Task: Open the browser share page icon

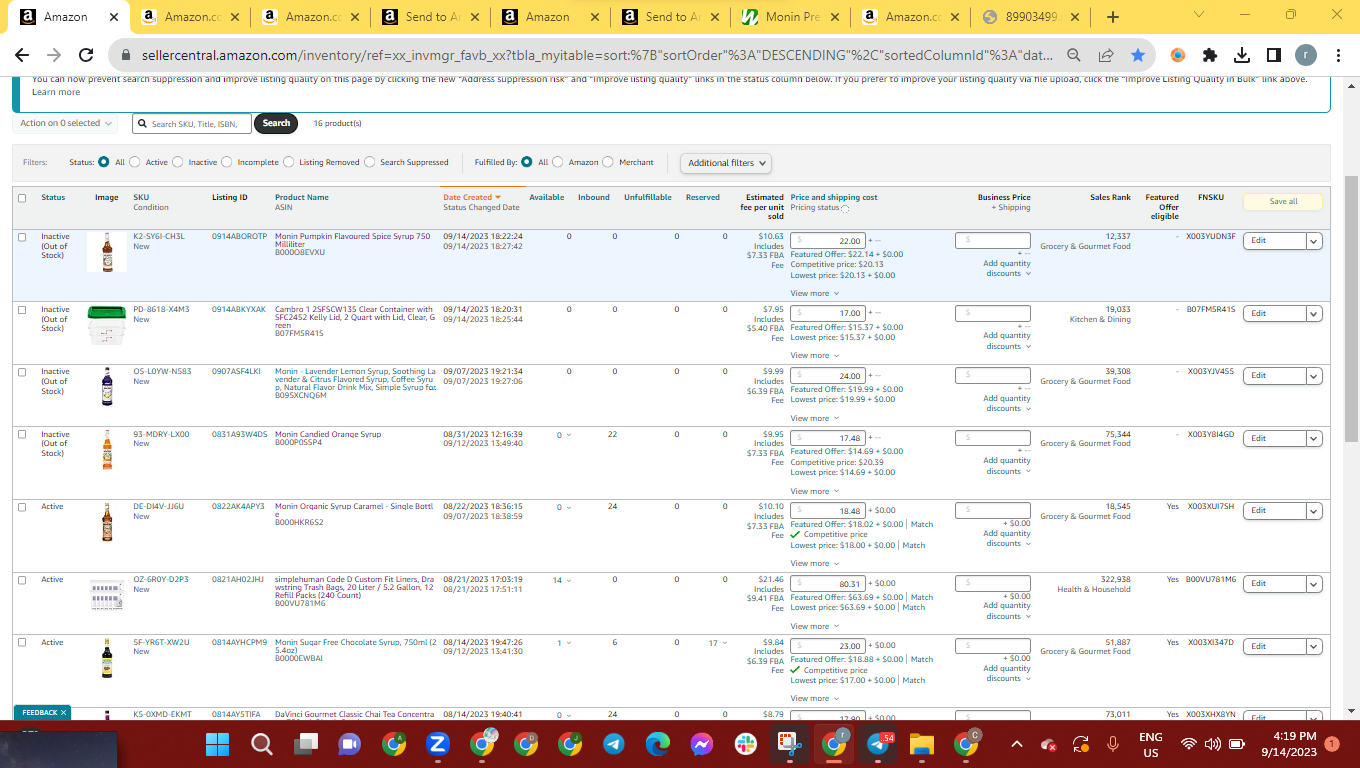Action: click(x=1106, y=55)
